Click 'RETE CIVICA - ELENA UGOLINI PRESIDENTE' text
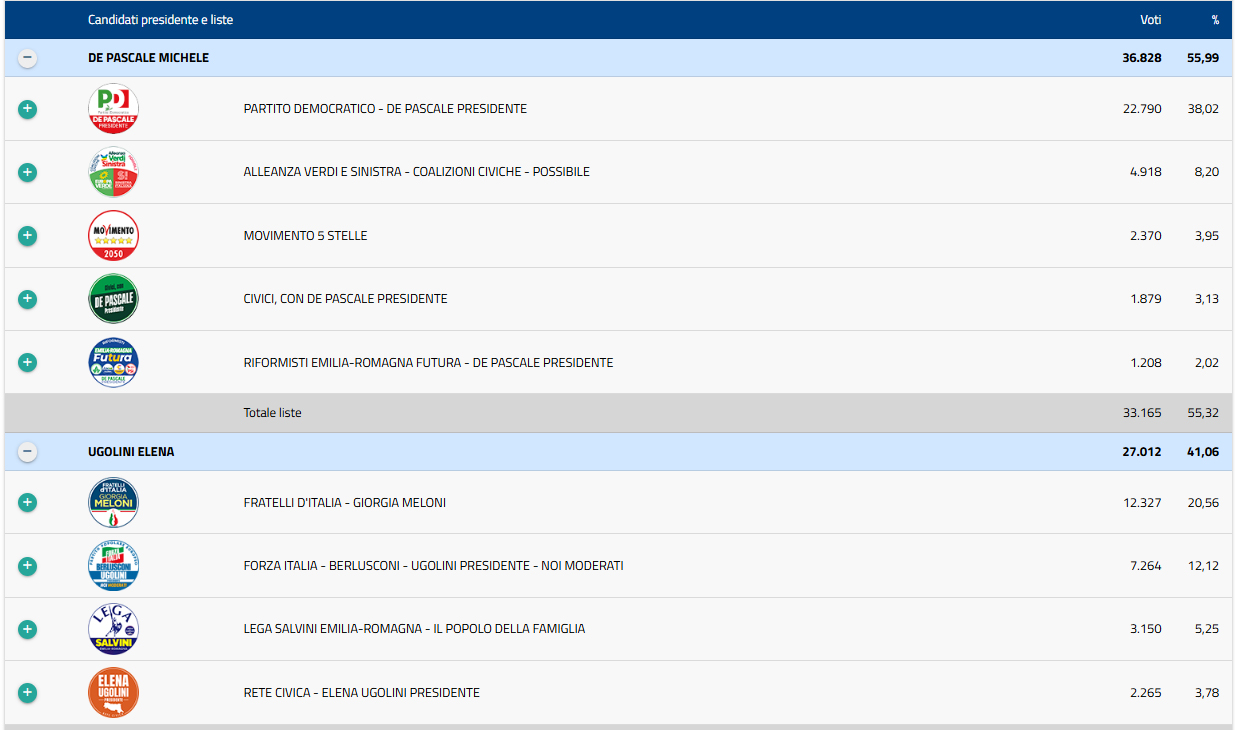This screenshot has height=730, width=1235. (x=362, y=693)
